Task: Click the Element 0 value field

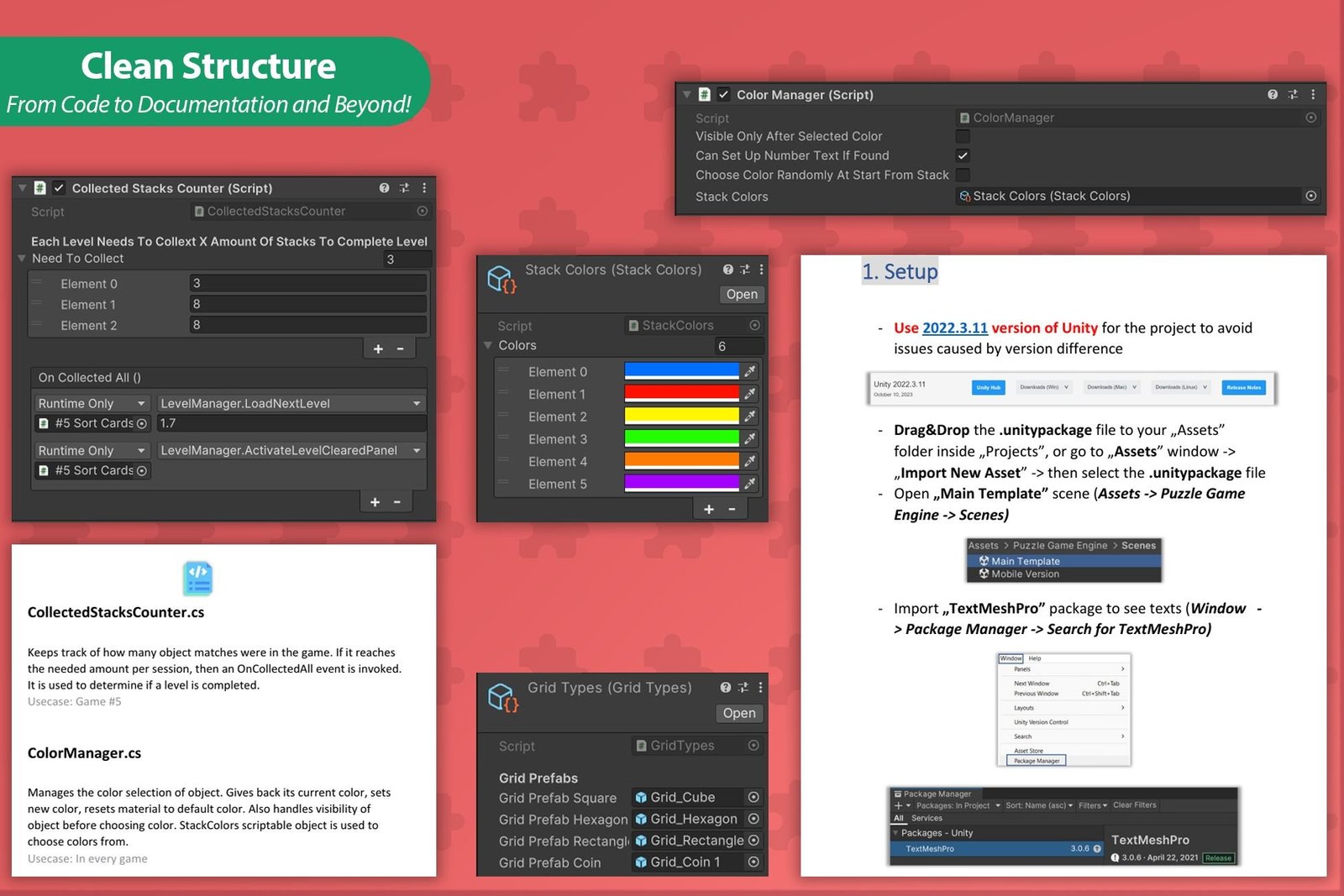Action: tap(307, 284)
